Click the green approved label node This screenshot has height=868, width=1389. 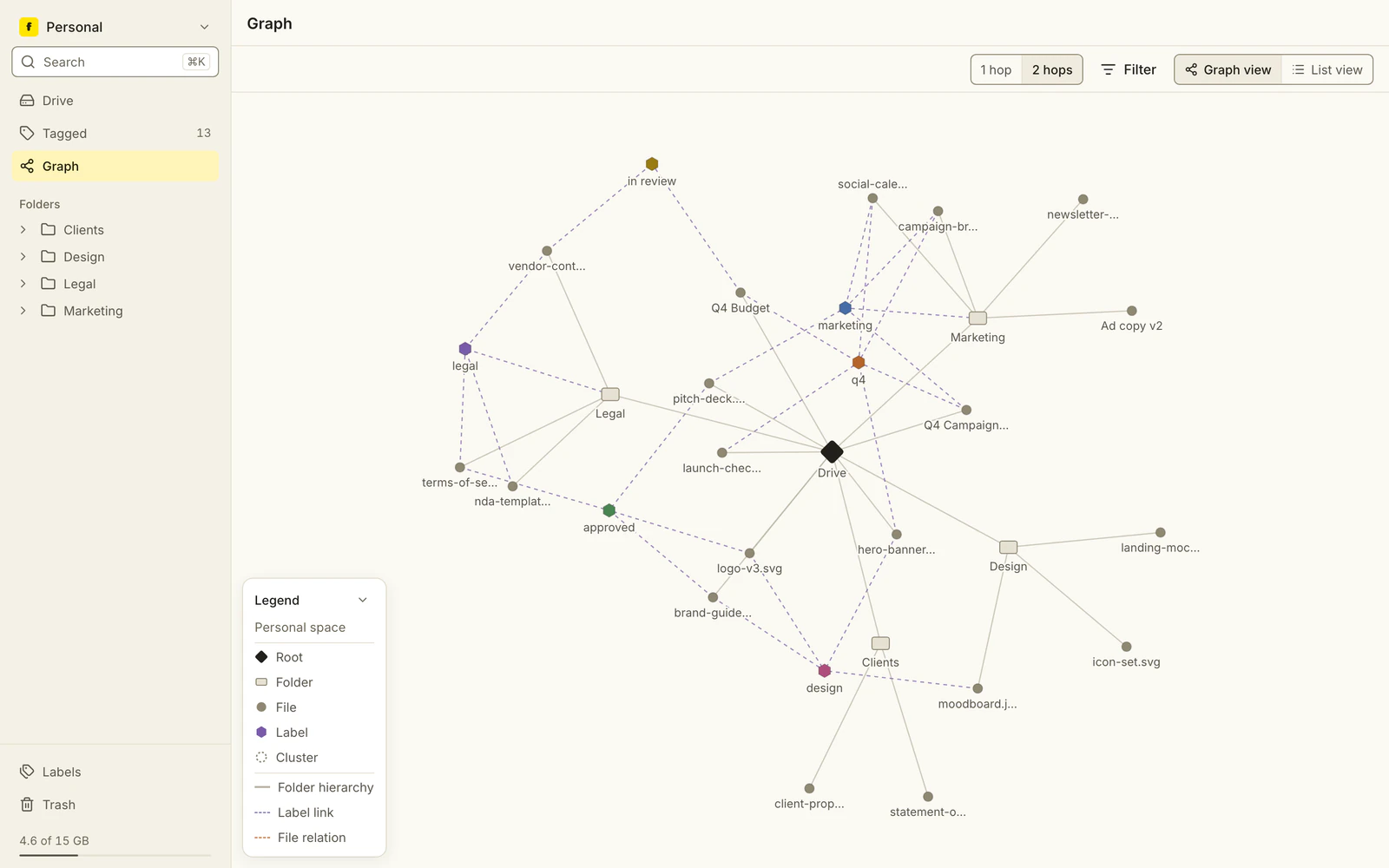[609, 510]
